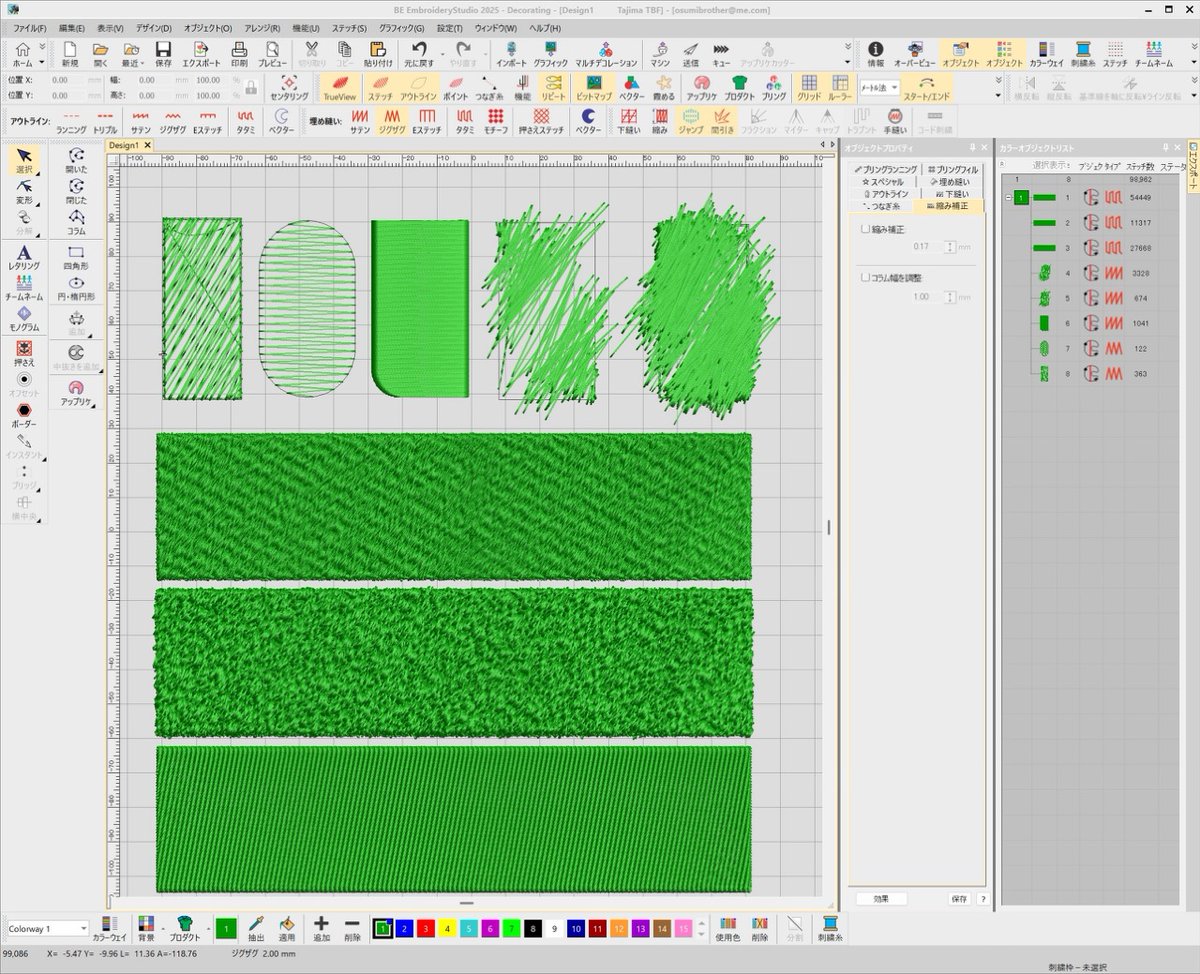Viewport: 1200px width, 974px height.
Task: Switch to 下縫い properties tab
Action: (x=951, y=194)
